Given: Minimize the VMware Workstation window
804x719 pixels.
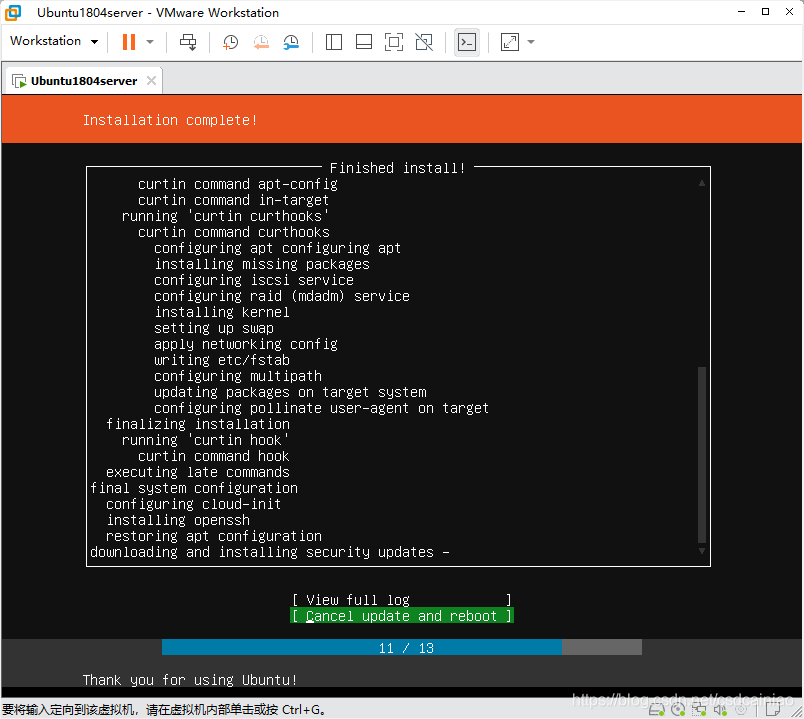Looking at the screenshot, I should (x=741, y=12).
